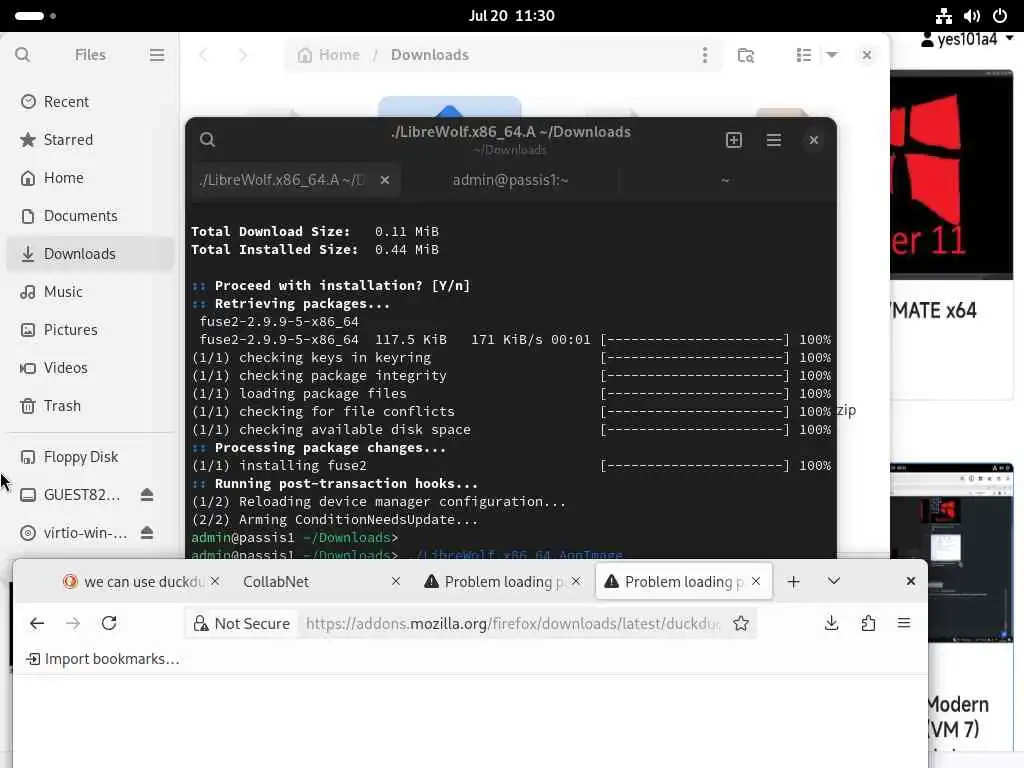
Task: Open the Activities workspace indicator
Action: pyautogui.click(x=35, y=16)
